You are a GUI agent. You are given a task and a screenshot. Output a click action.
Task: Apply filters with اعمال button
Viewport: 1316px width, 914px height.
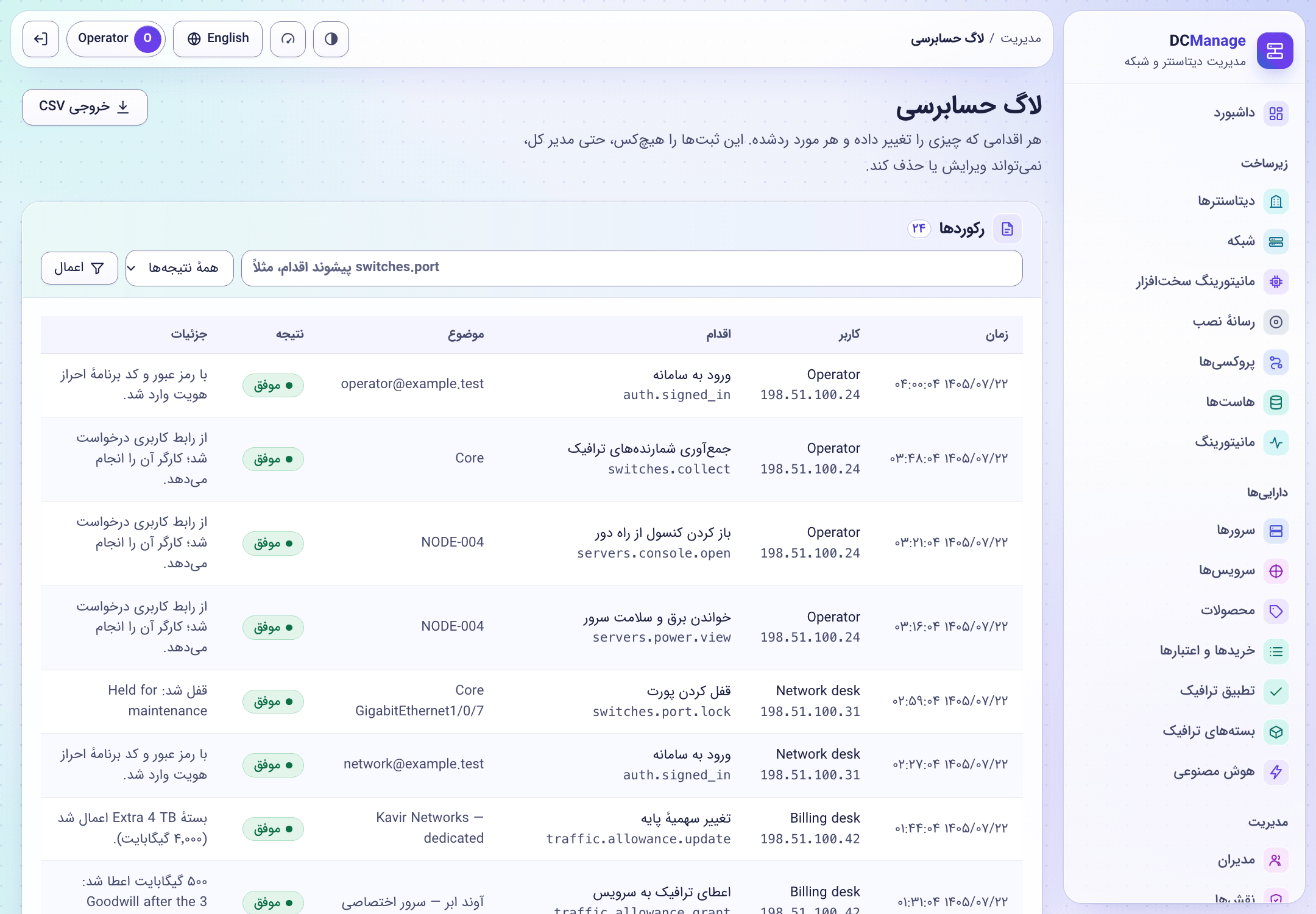[x=79, y=268]
